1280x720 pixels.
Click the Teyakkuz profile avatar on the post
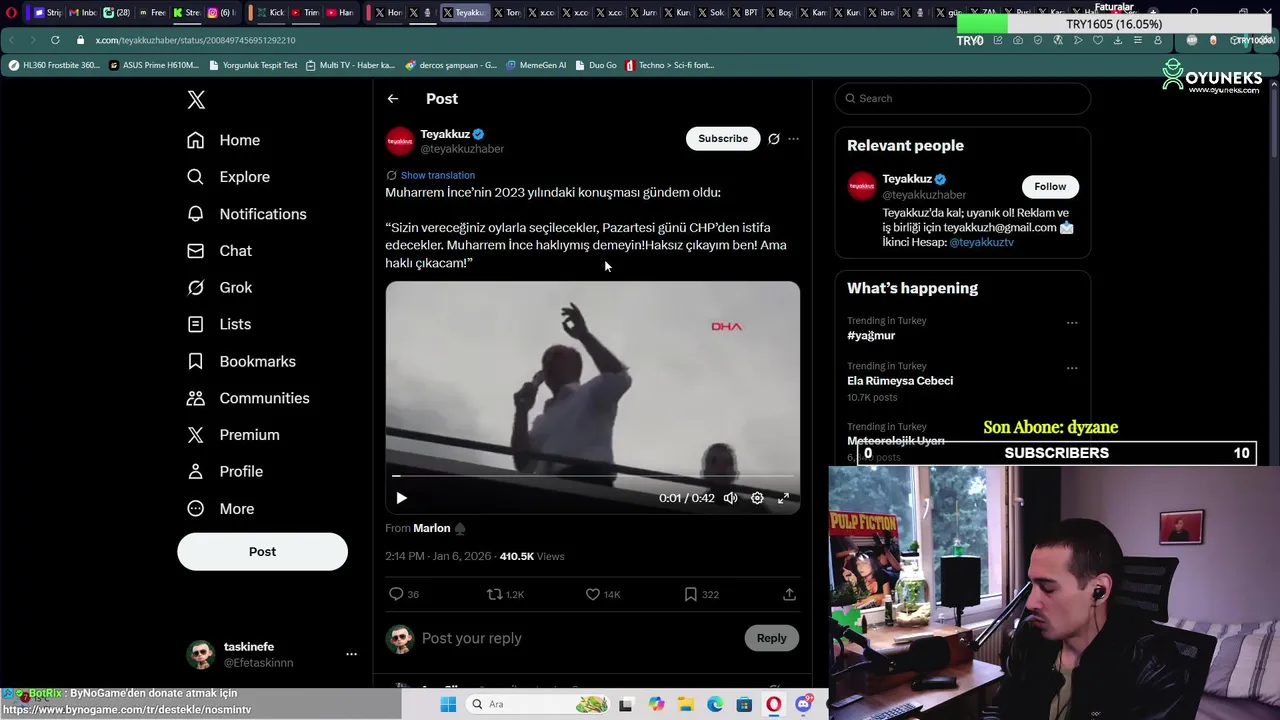400,141
